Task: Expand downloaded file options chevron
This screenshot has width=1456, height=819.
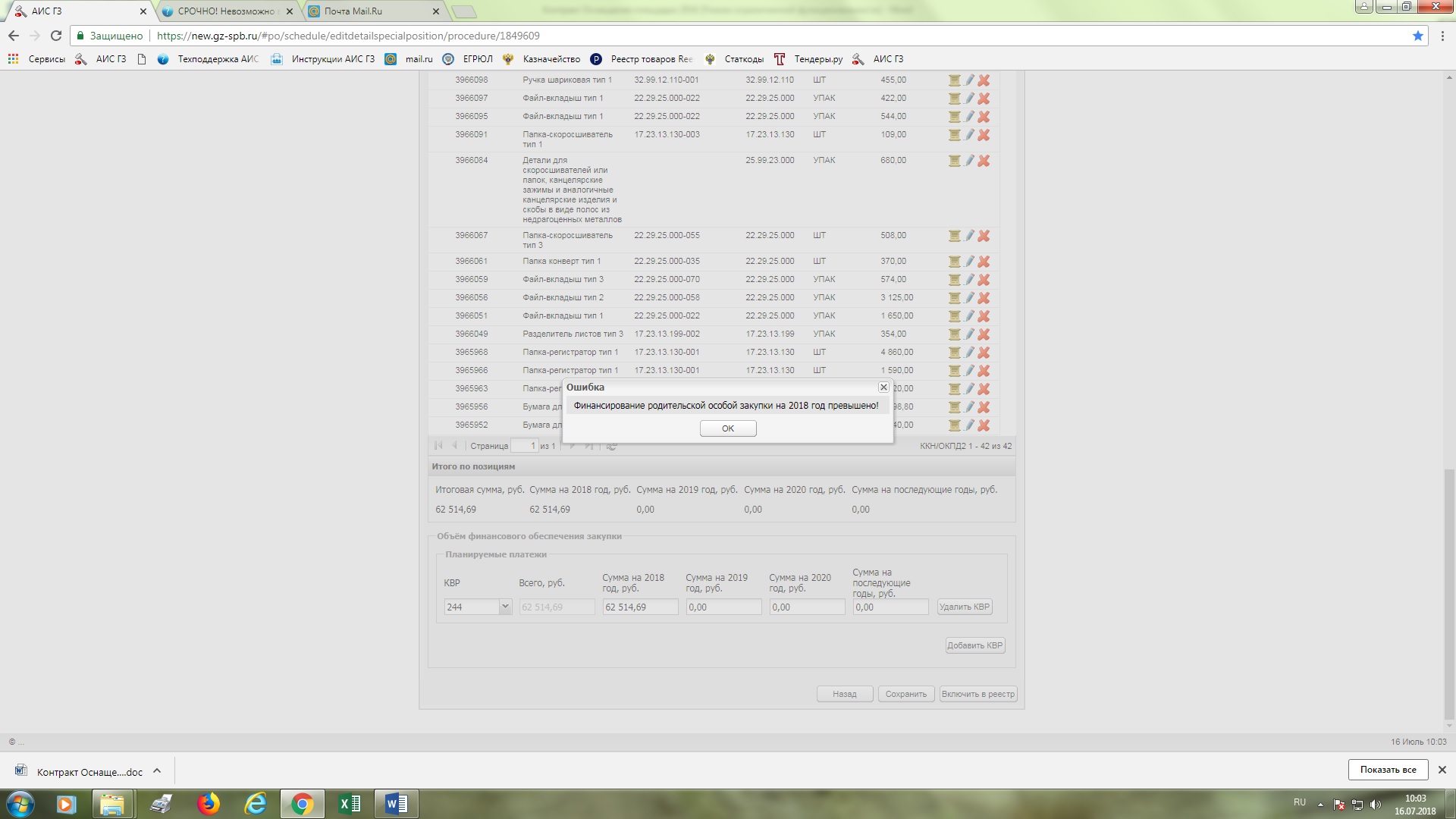Action: tap(157, 771)
